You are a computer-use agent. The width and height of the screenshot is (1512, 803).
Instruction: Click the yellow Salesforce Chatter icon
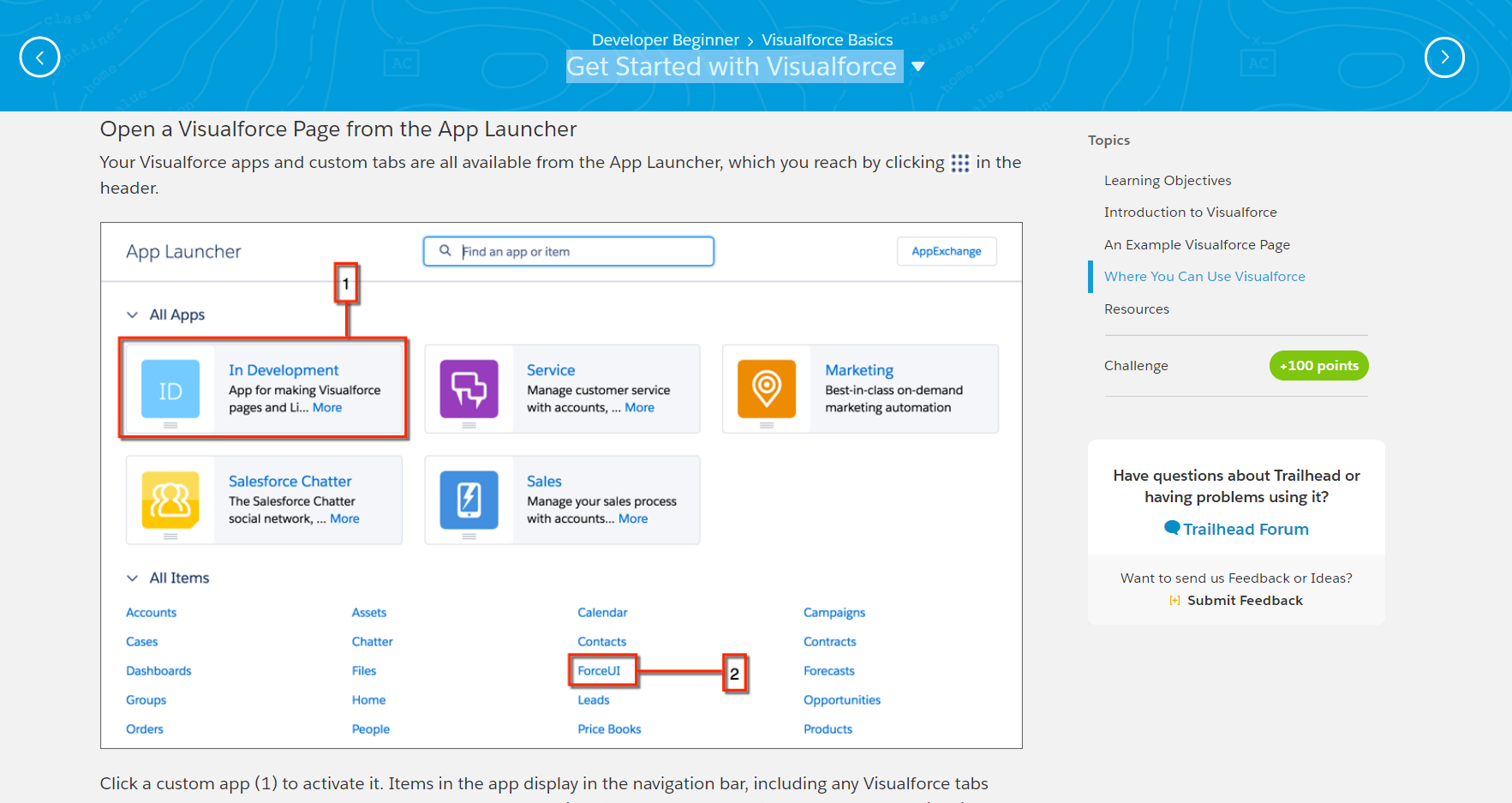(170, 500)
